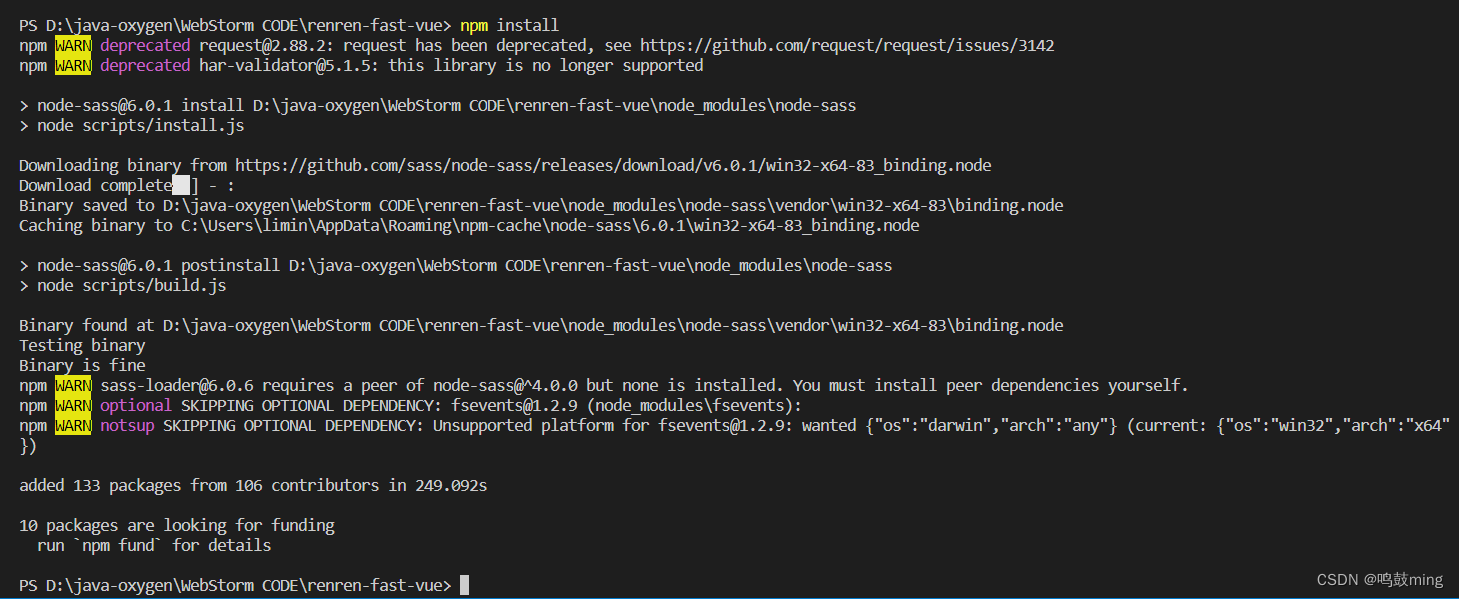Click the magenta "notsup" label
This screenshot has height=599, width=1459.
click(x=127, y=425)
